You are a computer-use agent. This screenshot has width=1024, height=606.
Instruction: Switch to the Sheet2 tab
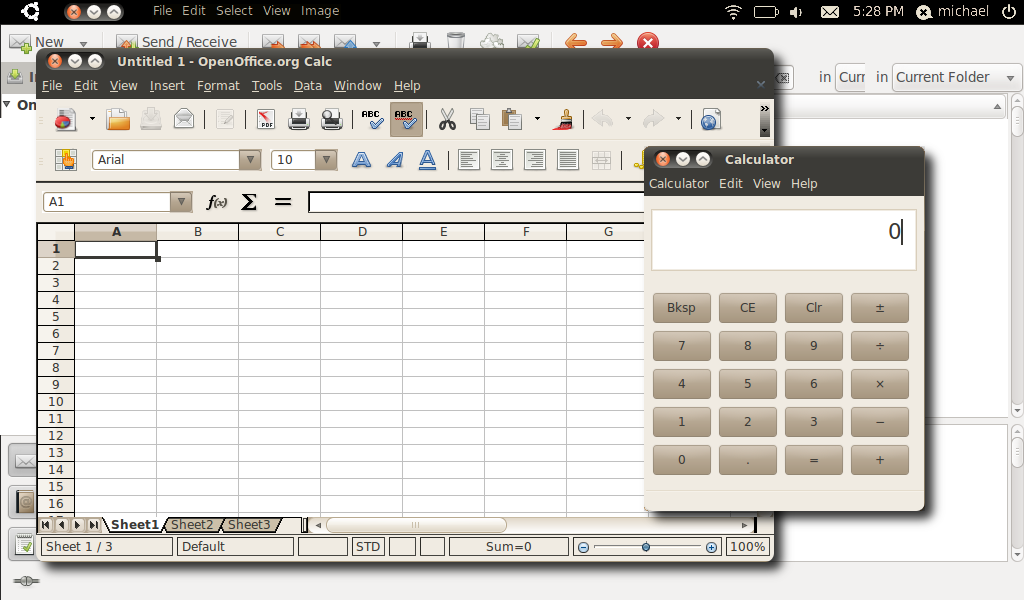point(191,525)
